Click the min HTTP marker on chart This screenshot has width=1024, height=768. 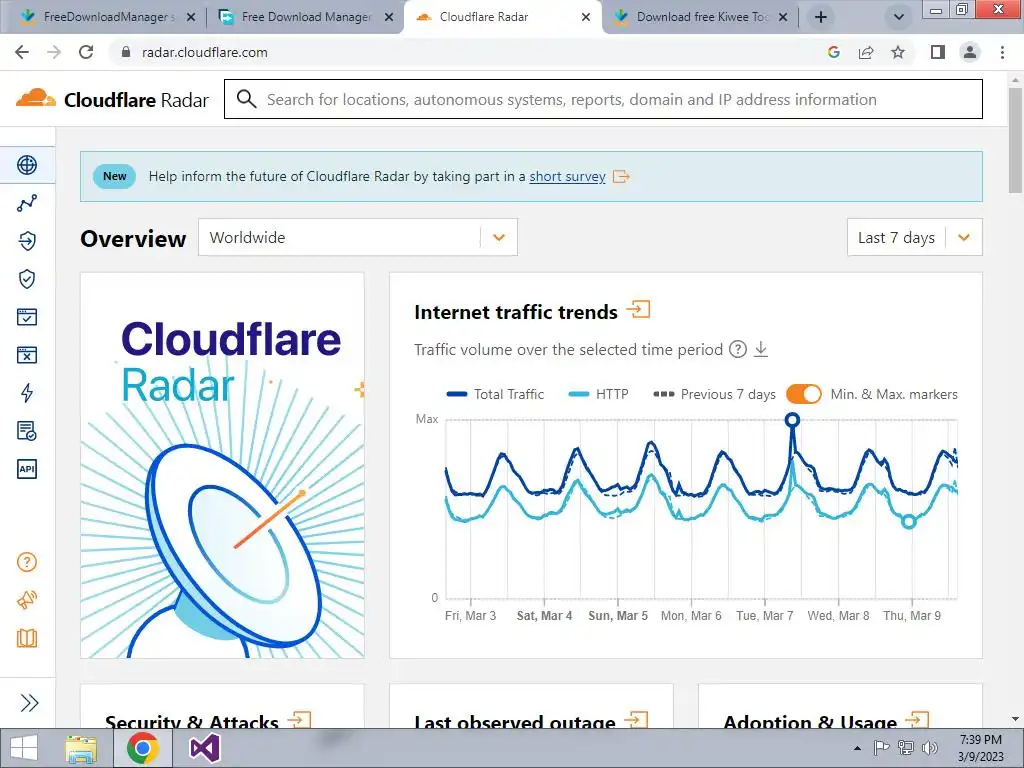pos(908,521)
